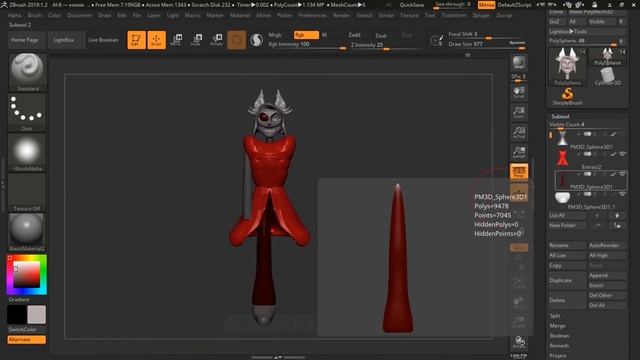Open the Preferences menu
This screenshot has height=360, width=640.
(x=312, y=15)
